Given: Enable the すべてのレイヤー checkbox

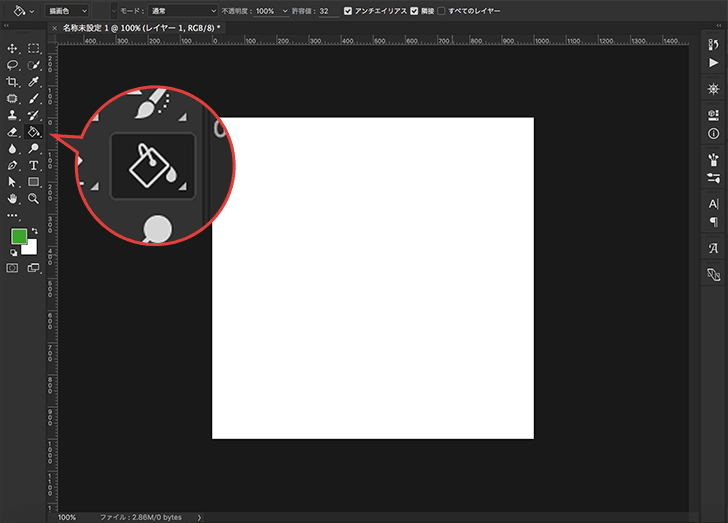Looking at the screenshot, I should tap(441, 11).
